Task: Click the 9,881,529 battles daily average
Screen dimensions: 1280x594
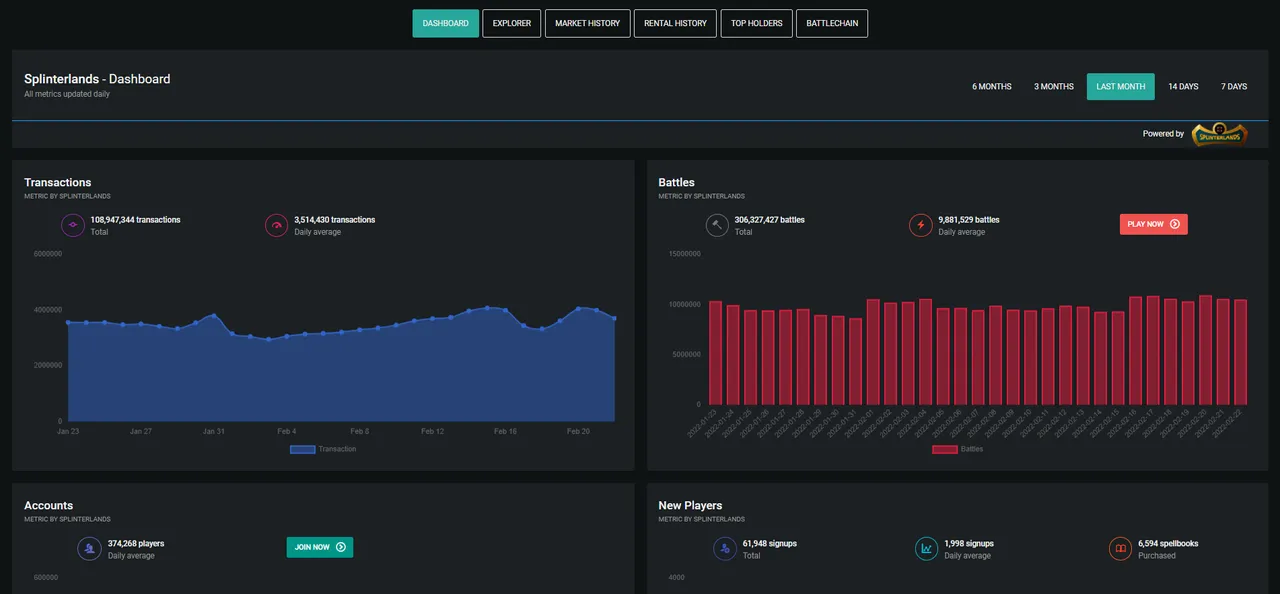Action: 968,220
